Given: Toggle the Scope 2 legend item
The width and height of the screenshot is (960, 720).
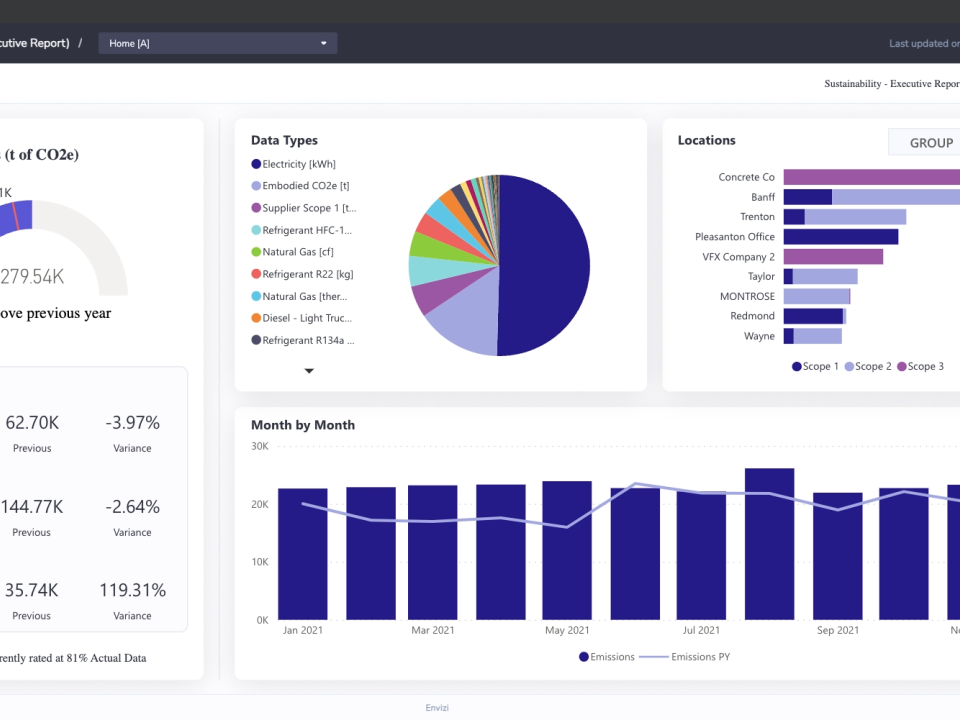Looking at the screenshot, I should pyautogui.click(x=868, y=366).
